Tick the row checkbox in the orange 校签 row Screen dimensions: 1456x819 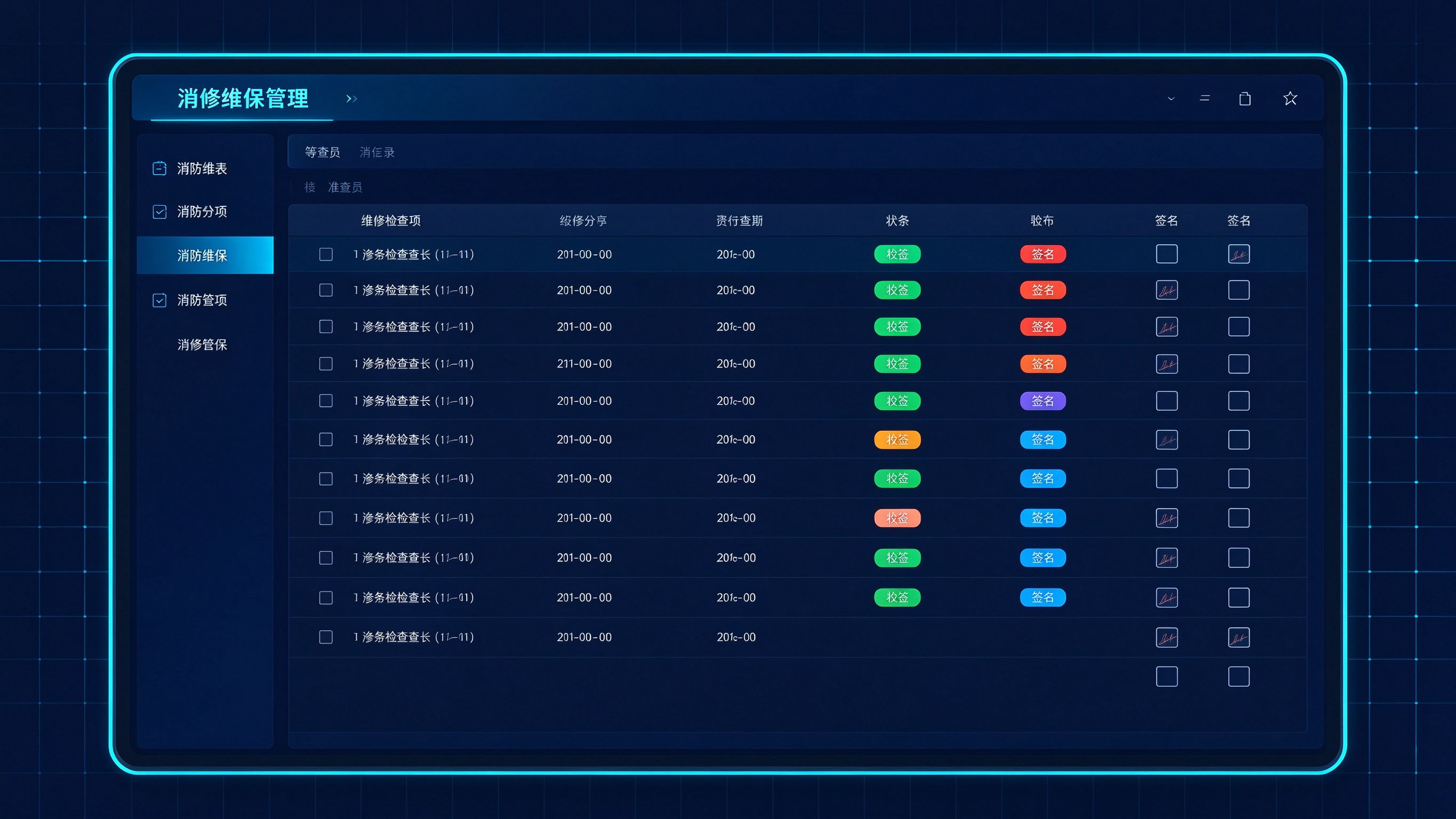tap(325, 439)
